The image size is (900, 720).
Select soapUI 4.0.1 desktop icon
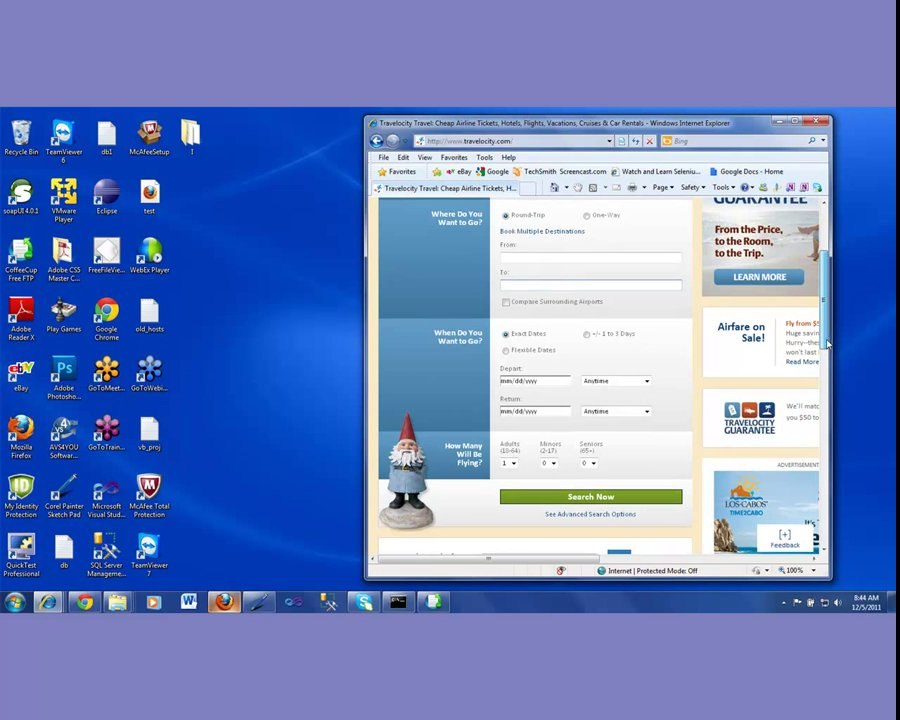pos(21,196)
